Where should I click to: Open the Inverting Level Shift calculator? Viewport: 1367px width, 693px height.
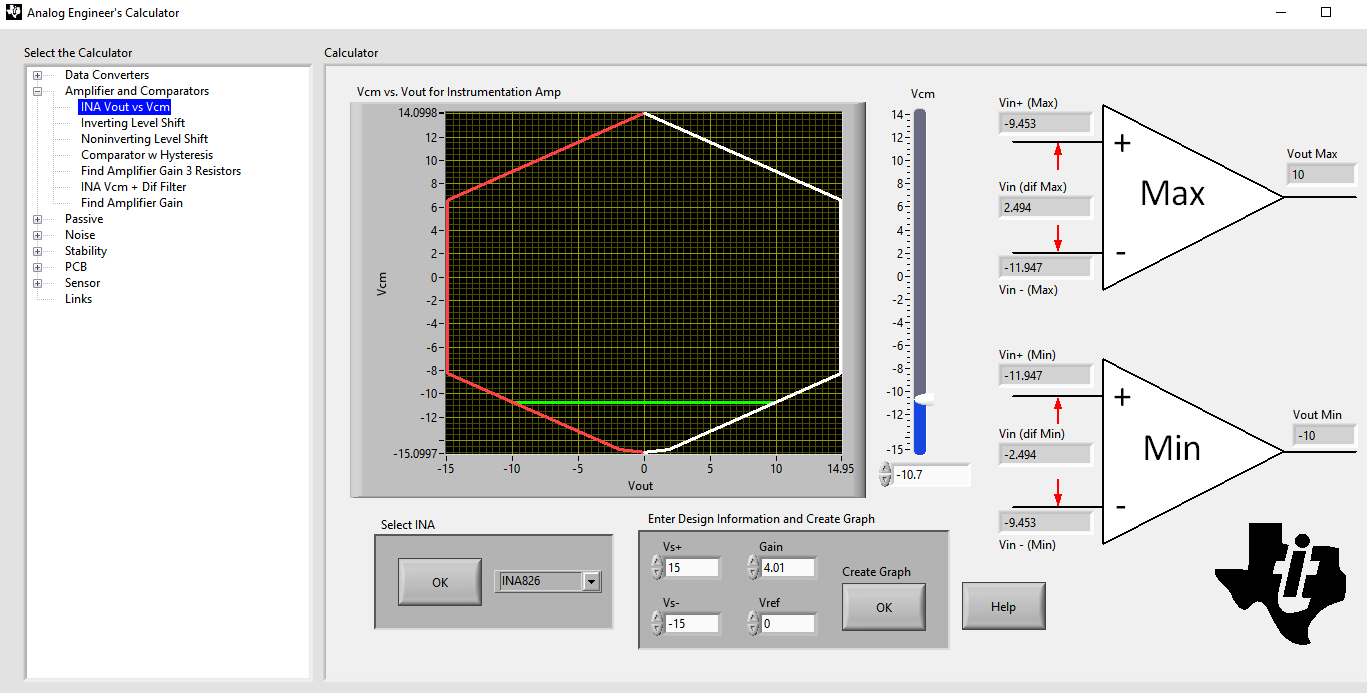click(x=133, y=122)
